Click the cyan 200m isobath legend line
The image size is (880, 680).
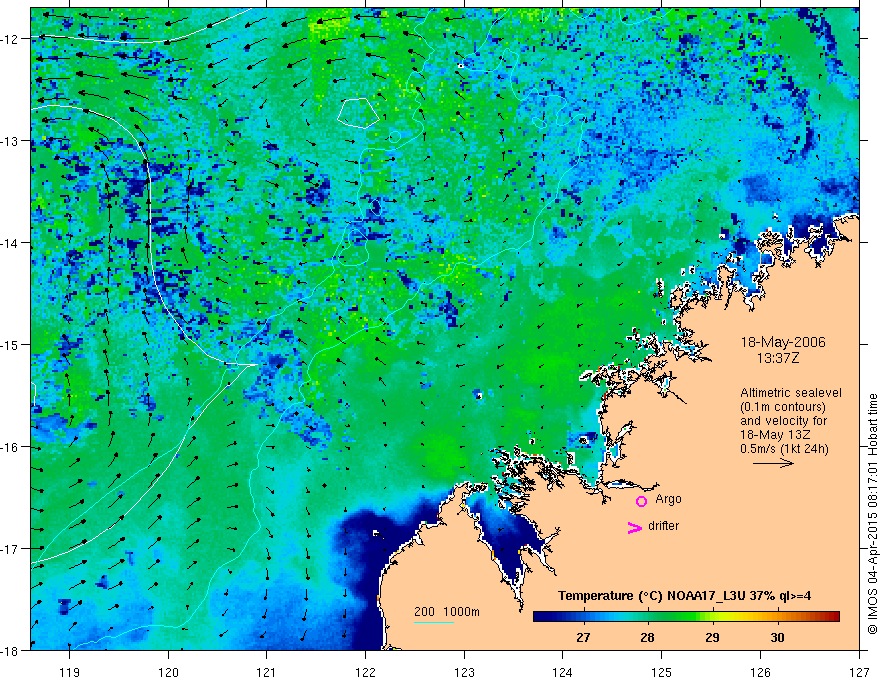pyautogui.click(x=434, y=622)
